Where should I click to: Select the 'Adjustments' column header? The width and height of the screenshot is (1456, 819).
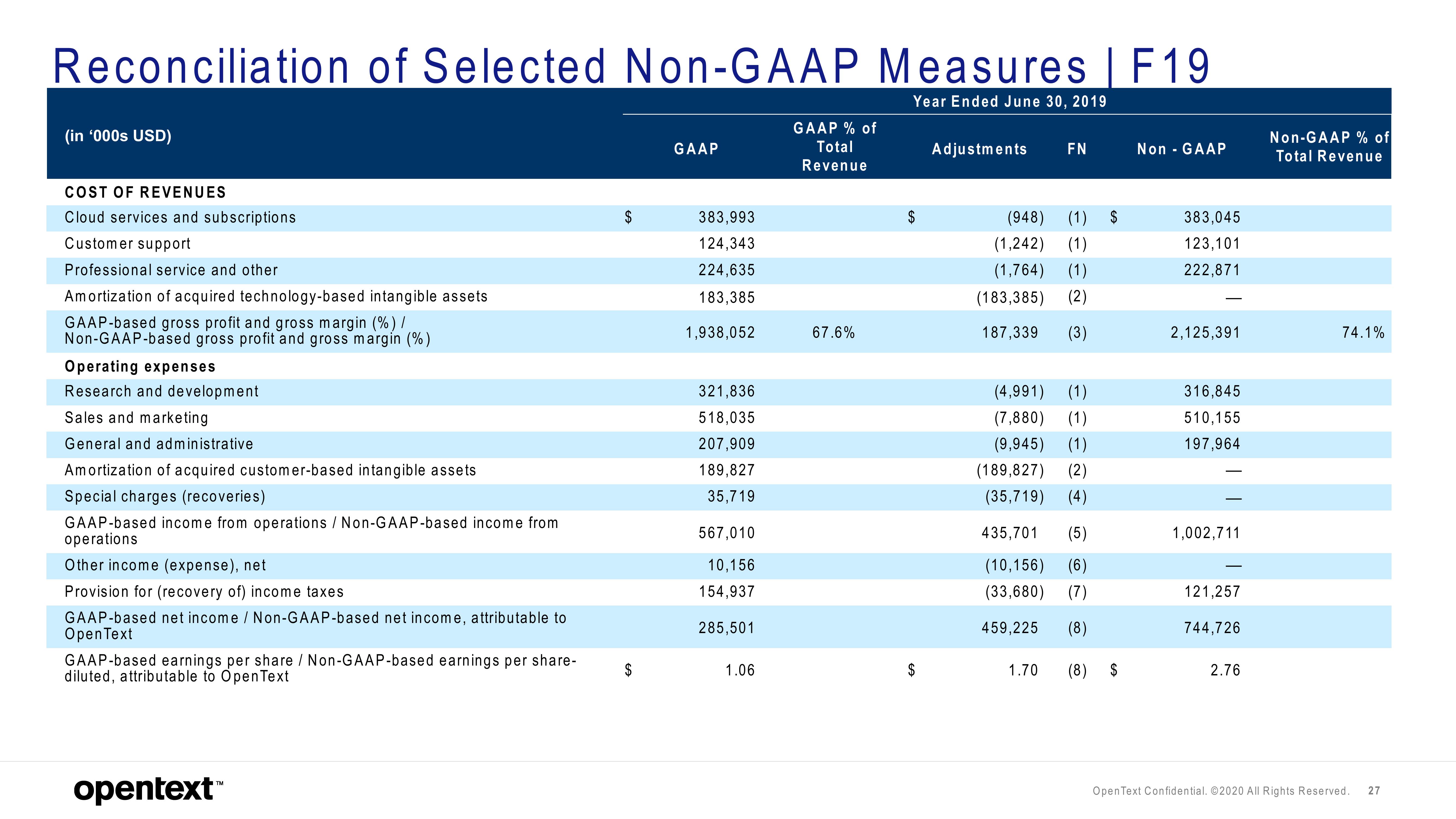coord(979,149)
